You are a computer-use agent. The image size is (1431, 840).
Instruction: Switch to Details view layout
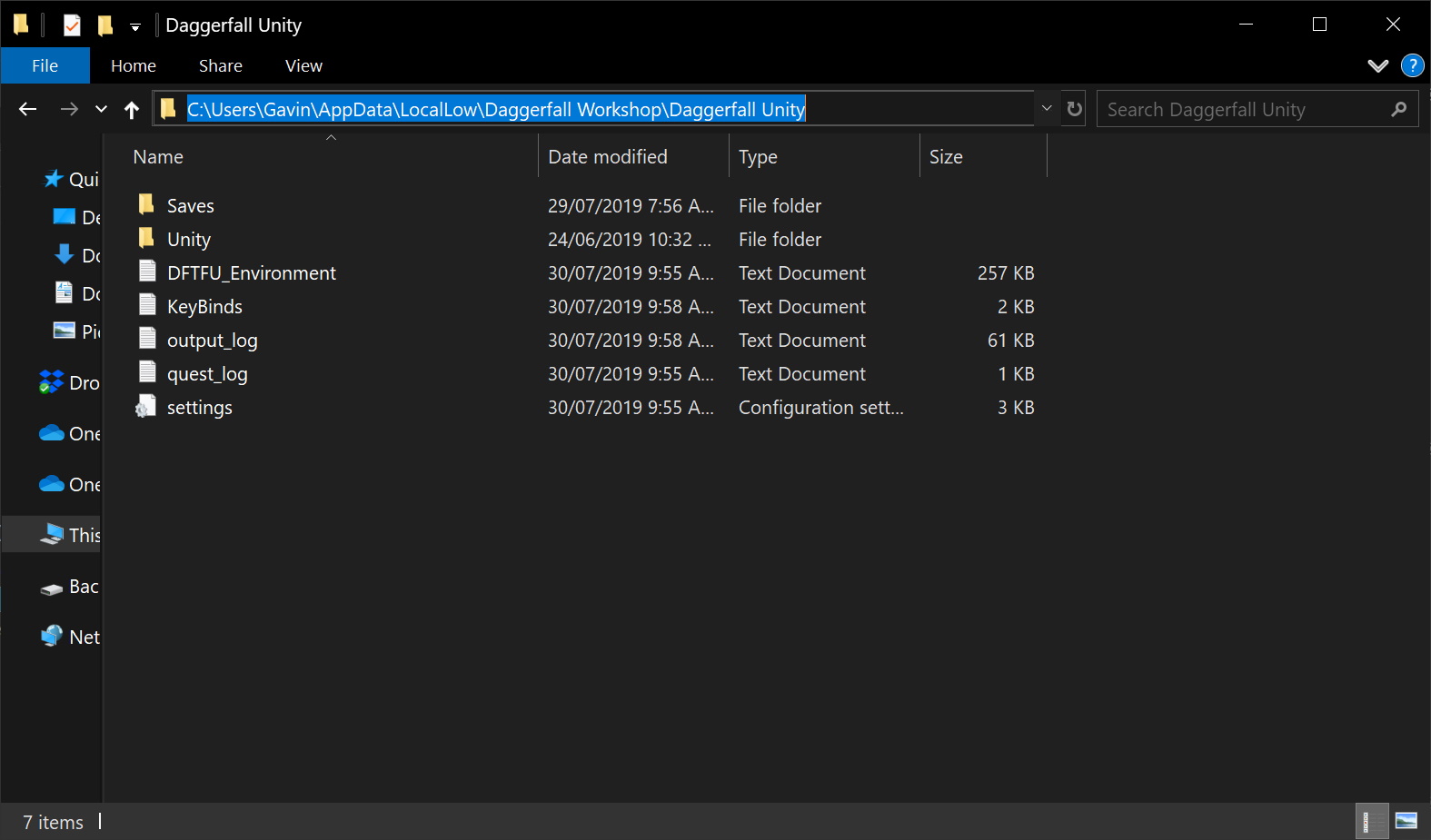pos(1371,822)
